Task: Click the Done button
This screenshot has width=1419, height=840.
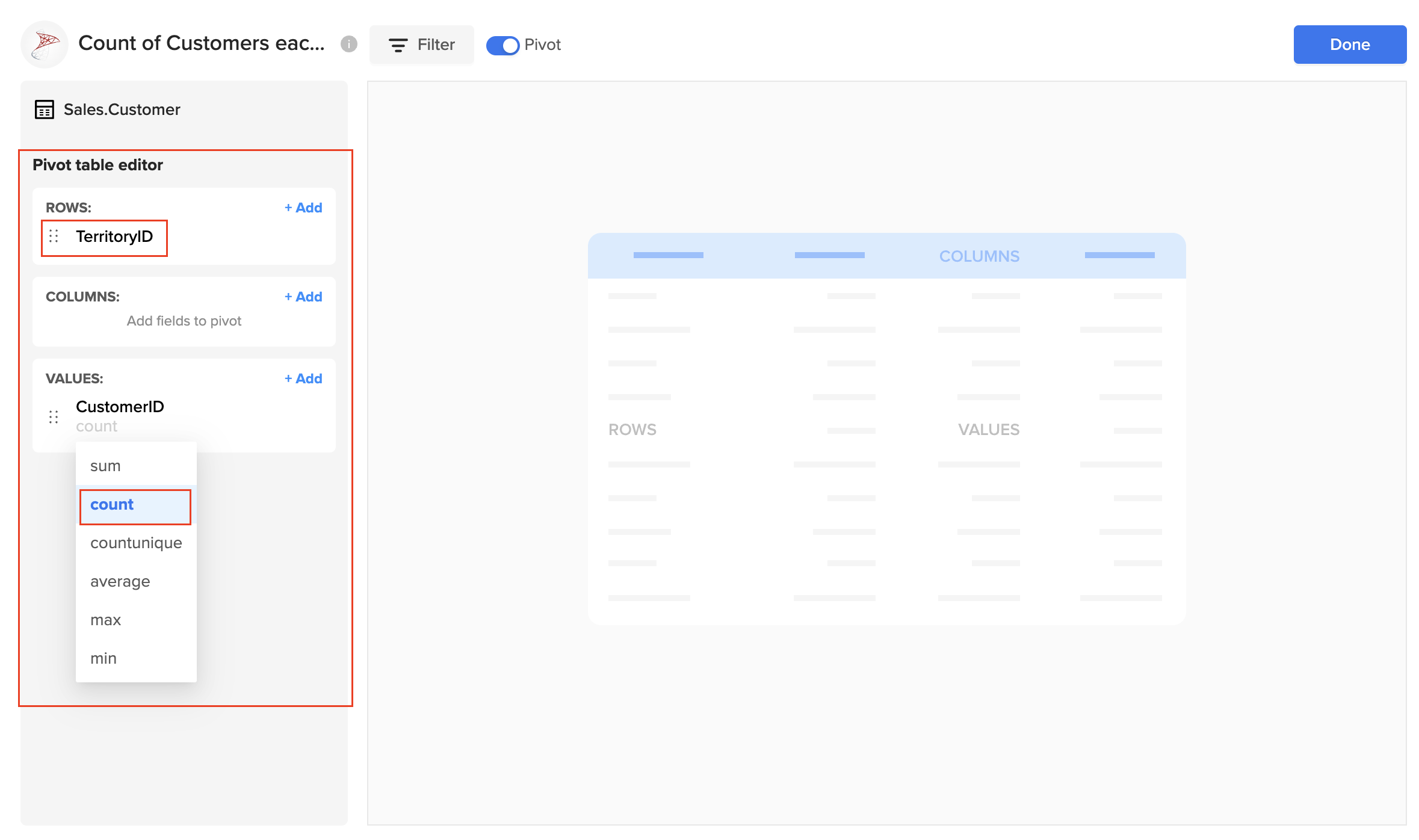Action: point(1350,44)
